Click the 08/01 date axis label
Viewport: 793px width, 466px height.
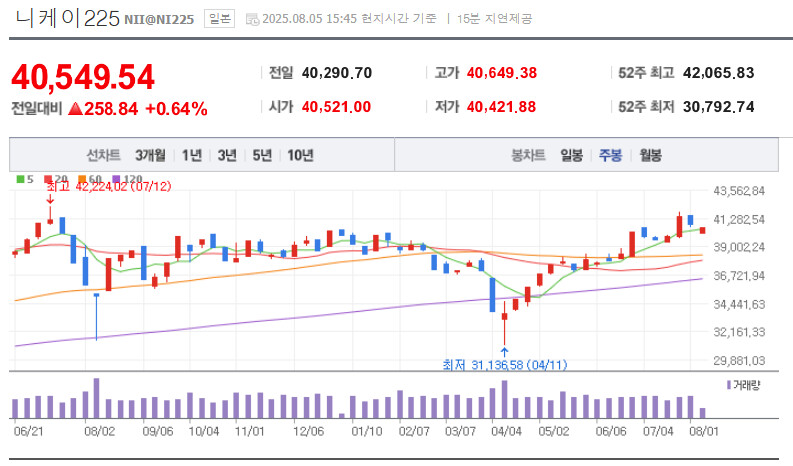(704, 431)
